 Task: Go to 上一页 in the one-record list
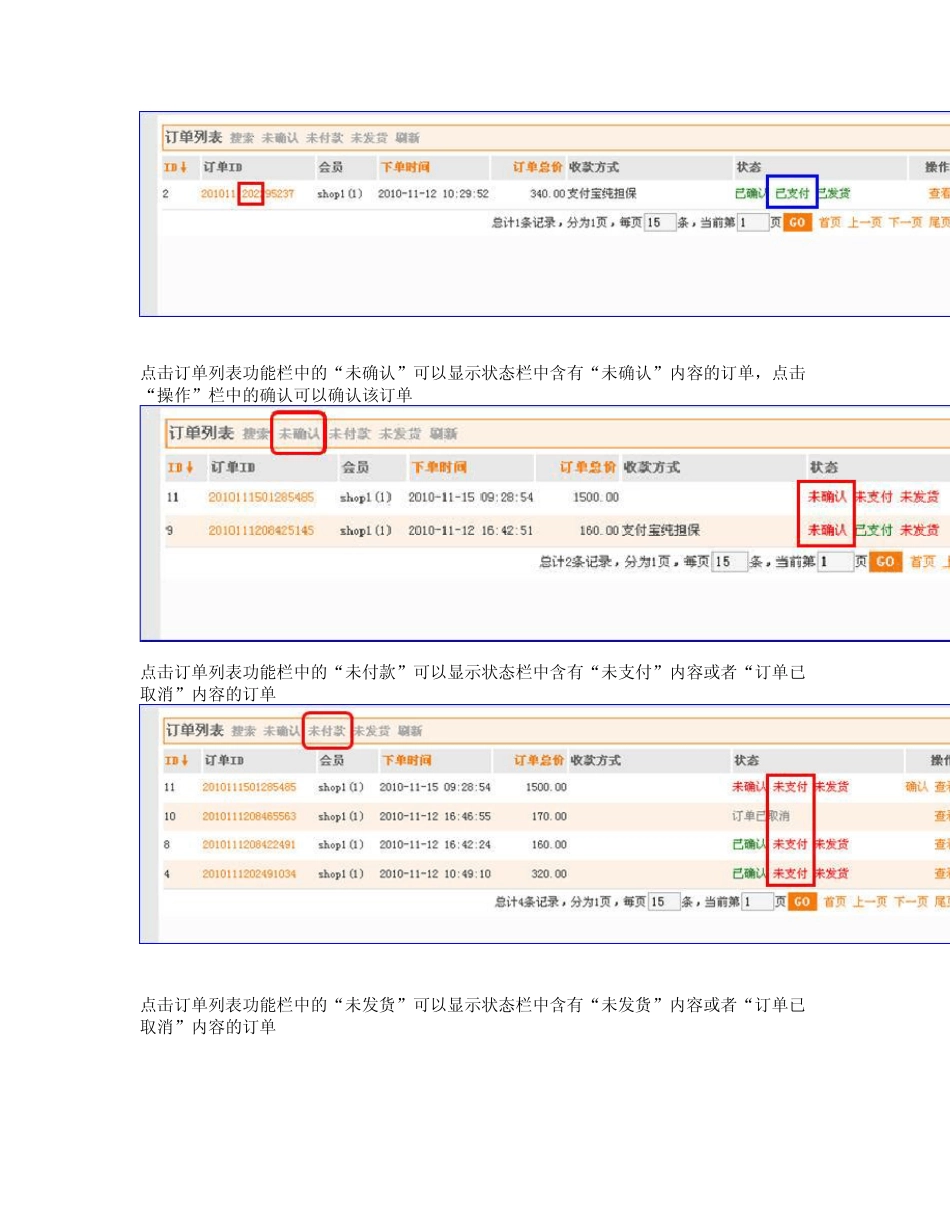point(865,223)
